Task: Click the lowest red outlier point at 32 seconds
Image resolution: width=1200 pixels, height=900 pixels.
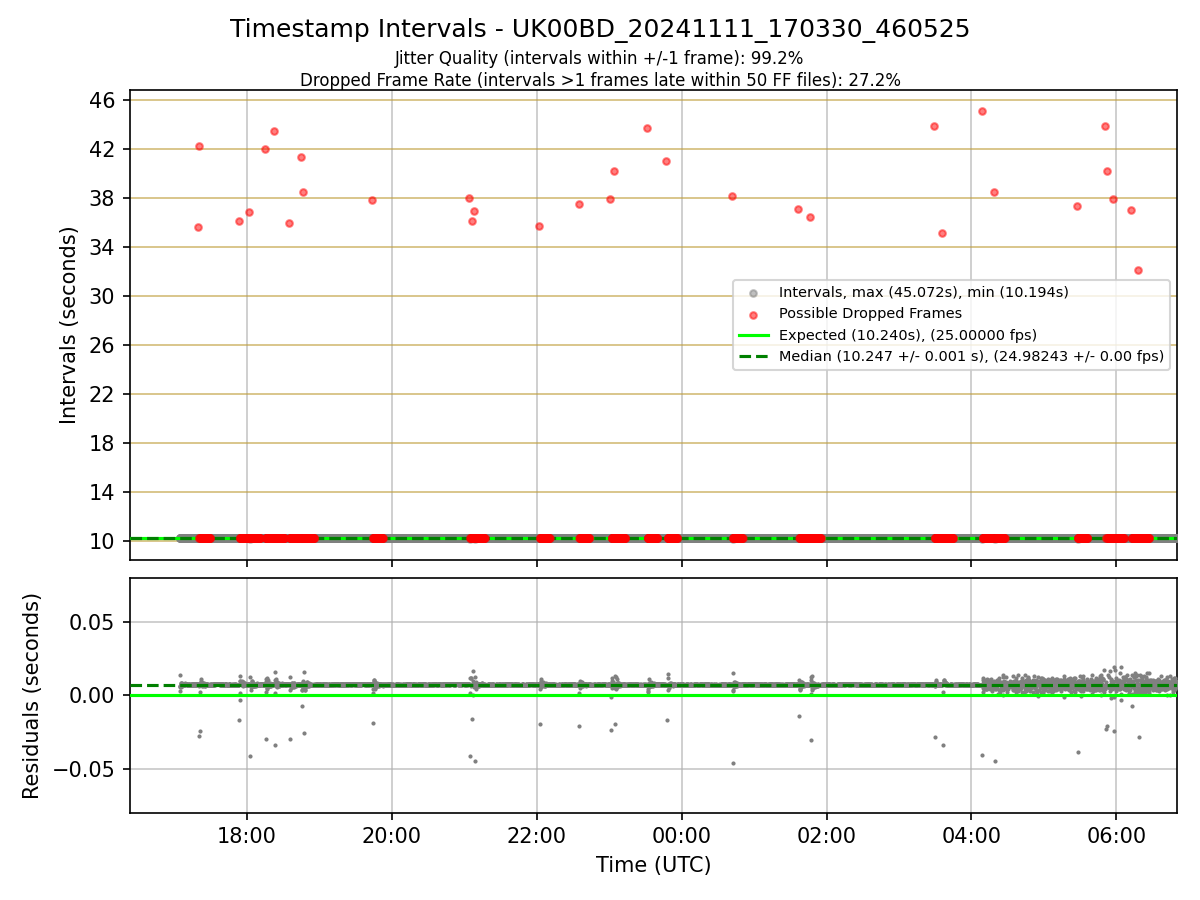Action: [1138, 270]
